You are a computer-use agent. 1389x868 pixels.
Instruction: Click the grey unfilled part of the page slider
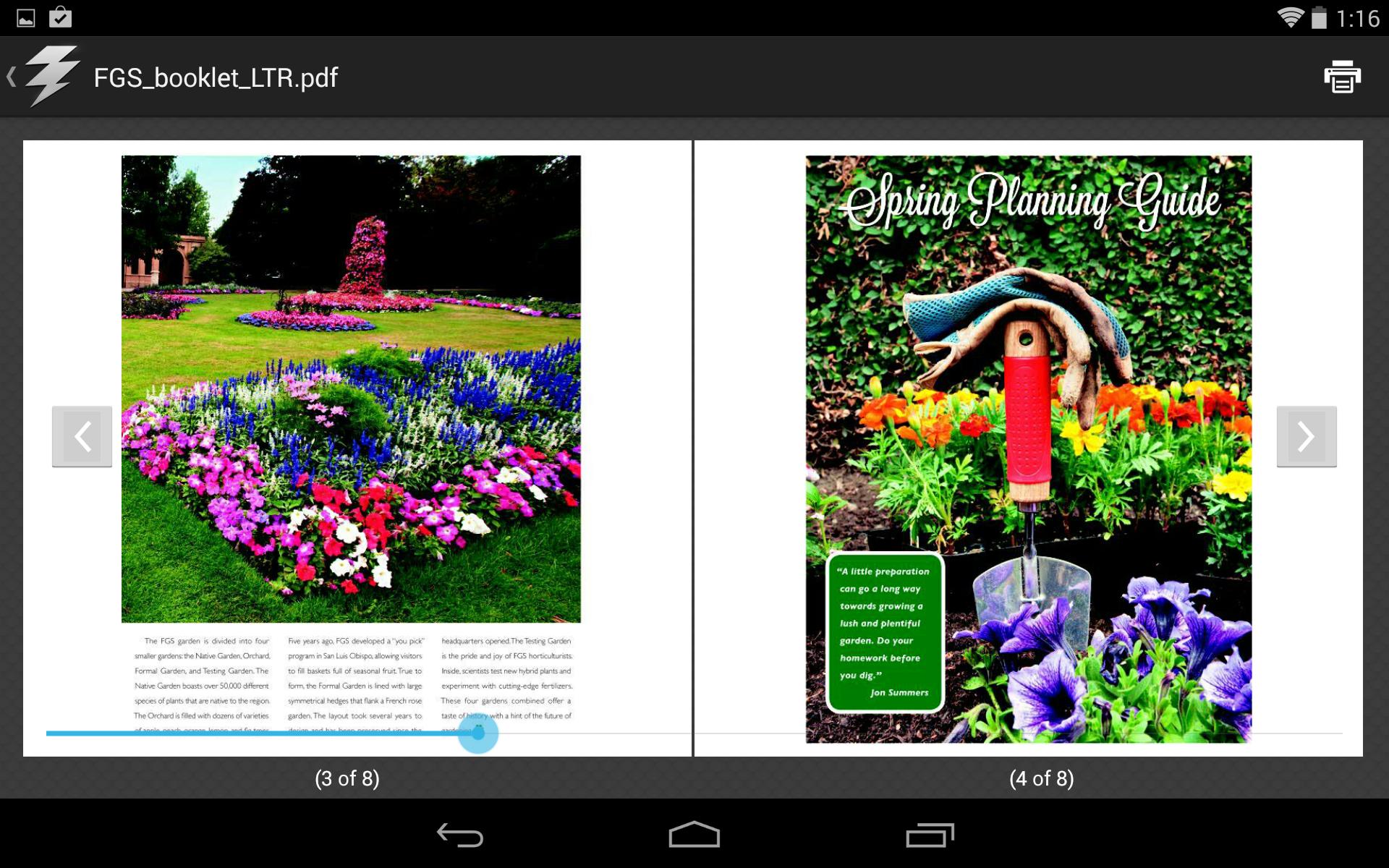pos(920,733)
